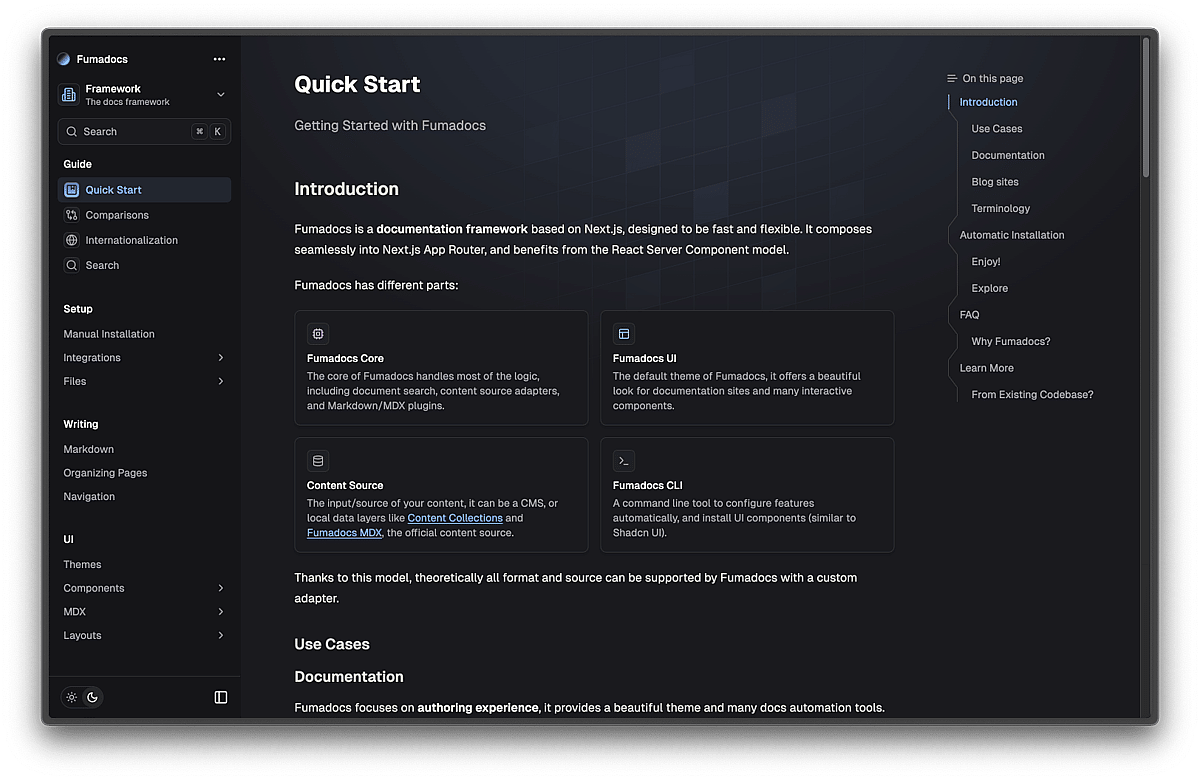Click the page's vertical scrollbar
The image size is (1200, 780).
tap(1146, 110)
